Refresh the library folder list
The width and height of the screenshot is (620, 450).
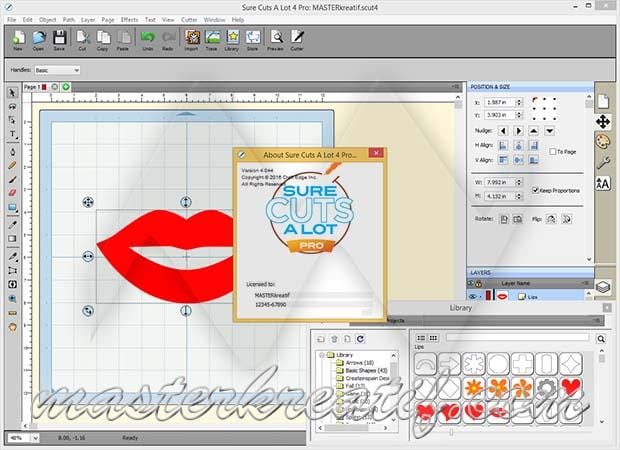tap(360, 339)
